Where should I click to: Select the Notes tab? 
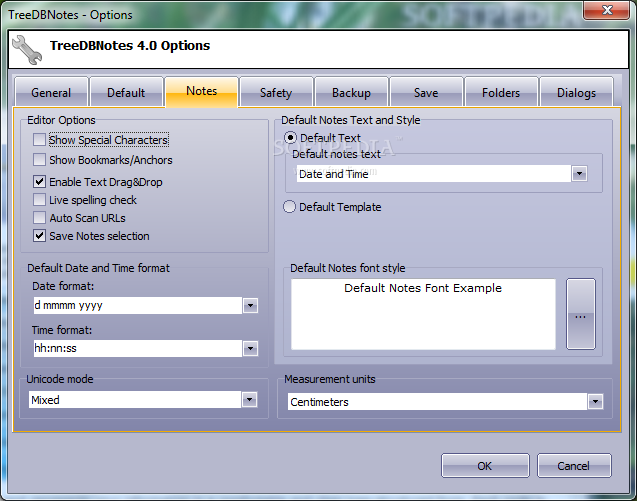point(202,91)
